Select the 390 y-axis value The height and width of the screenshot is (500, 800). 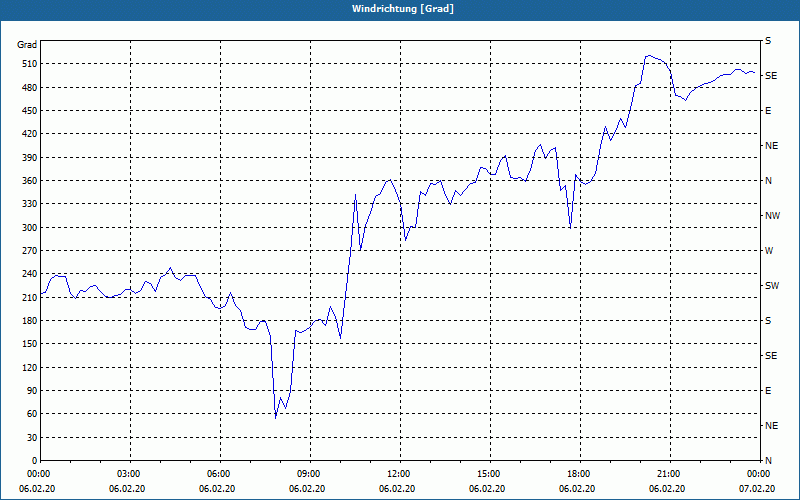[29, 158]
